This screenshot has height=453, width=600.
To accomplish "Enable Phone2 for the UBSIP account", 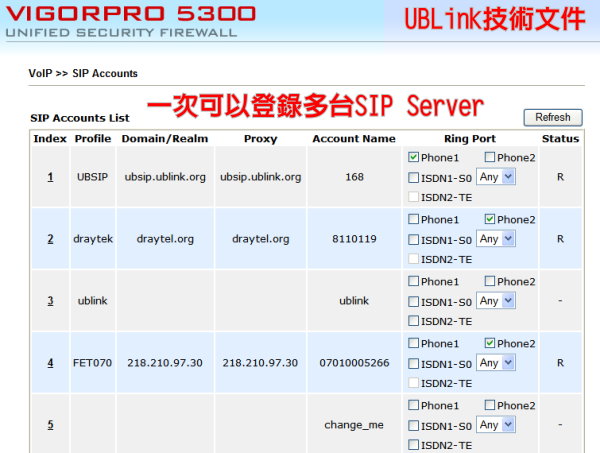I will 490,158.
